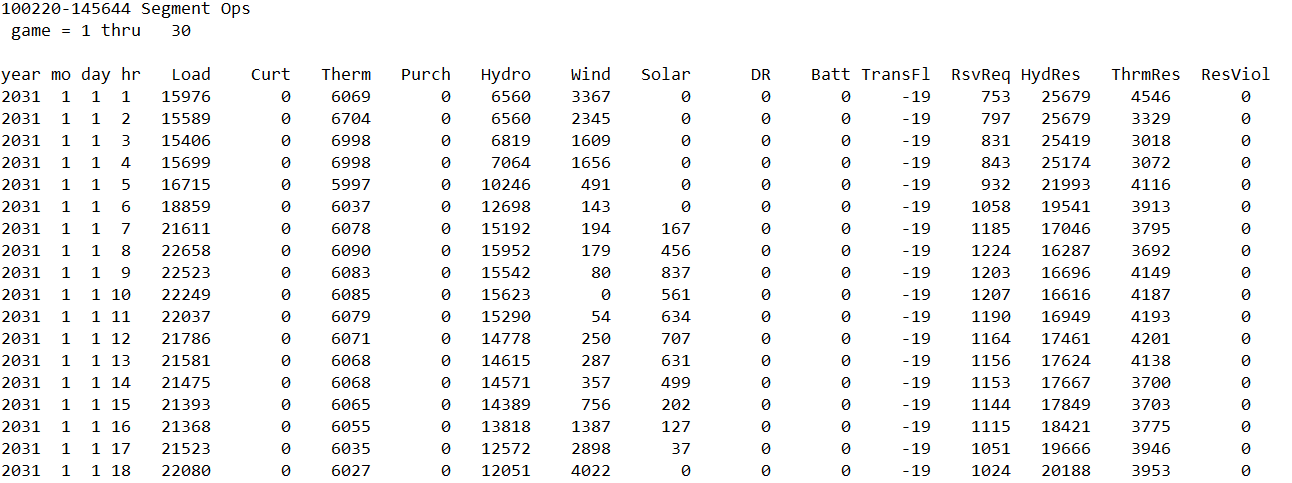Click the Solar column header
1292x483 pixels.
[665, 75]
